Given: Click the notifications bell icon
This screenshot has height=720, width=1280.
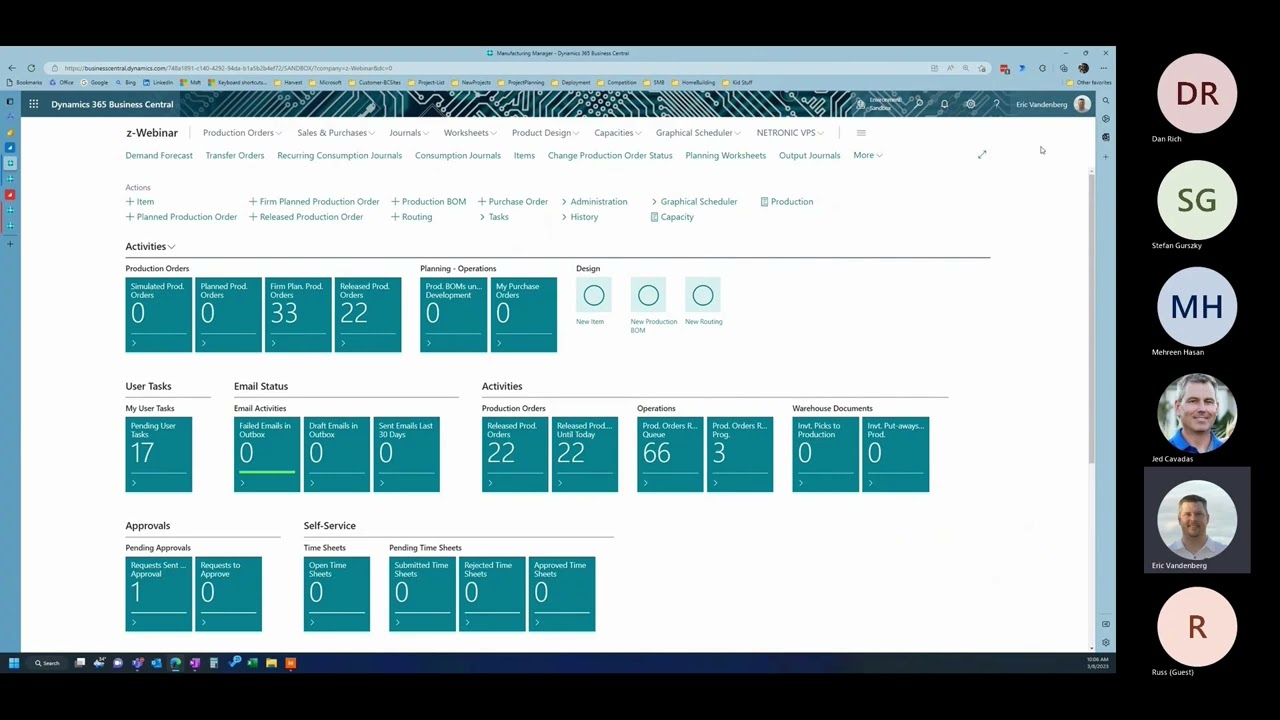Looking at the screenshot, I should coord(944,104).
